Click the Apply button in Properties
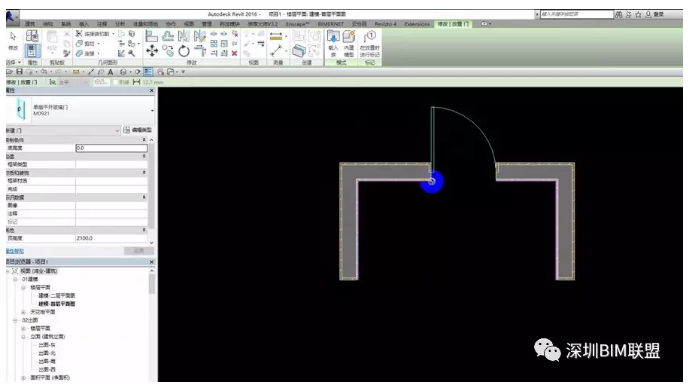Screen dimensions: 692x387 pos(139,251)
